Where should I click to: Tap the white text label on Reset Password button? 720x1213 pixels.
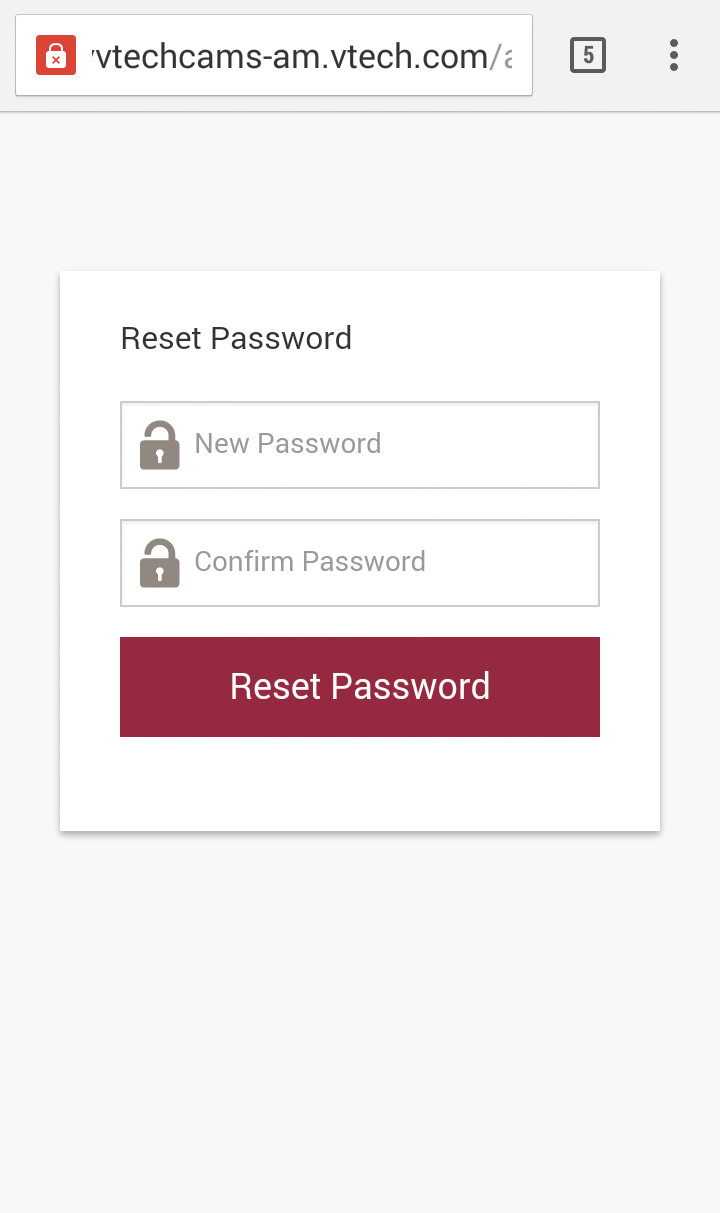[x=360, y=686]
